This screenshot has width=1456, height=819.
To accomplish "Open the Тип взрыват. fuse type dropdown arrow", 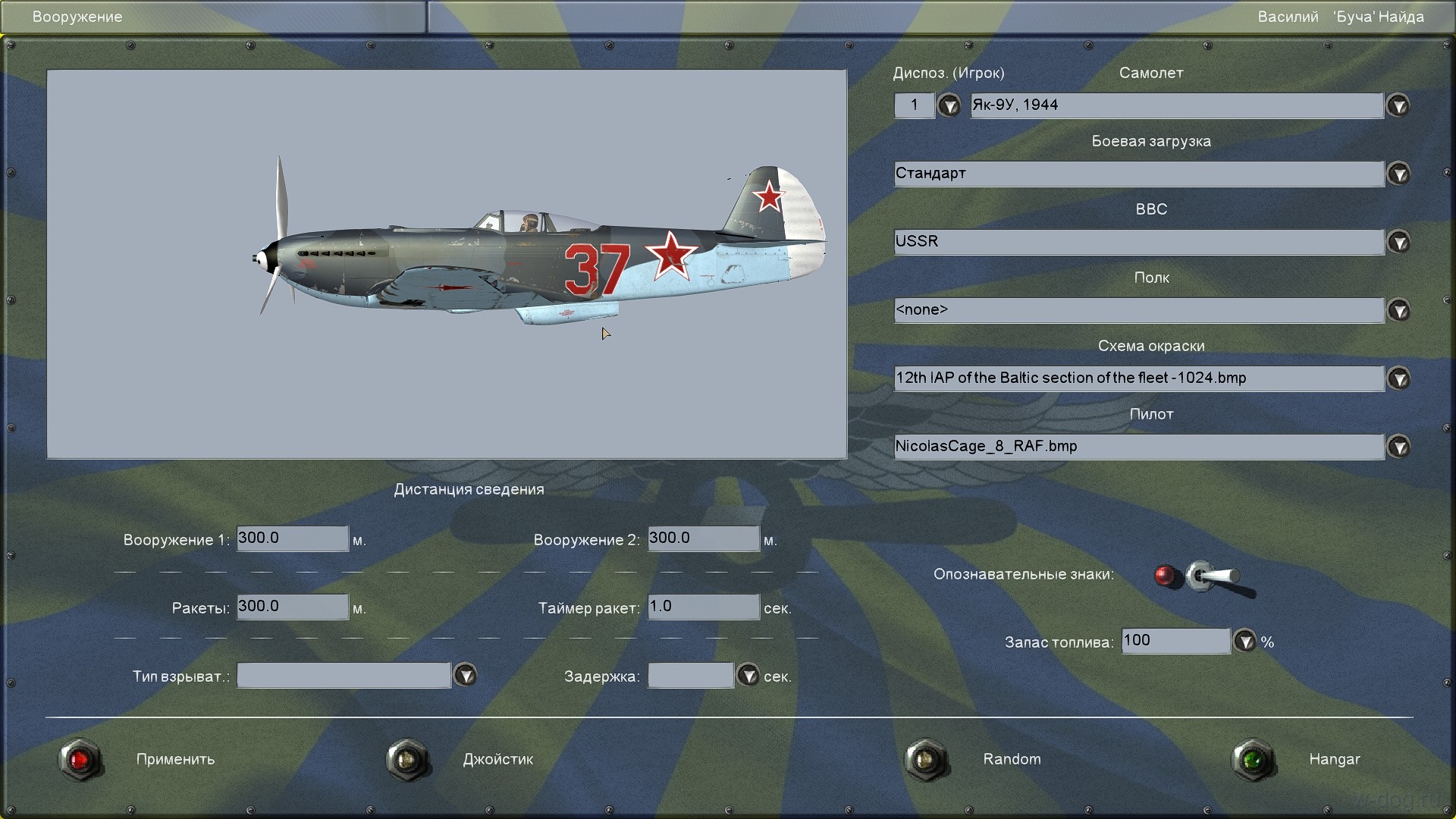I will point(465,675).
